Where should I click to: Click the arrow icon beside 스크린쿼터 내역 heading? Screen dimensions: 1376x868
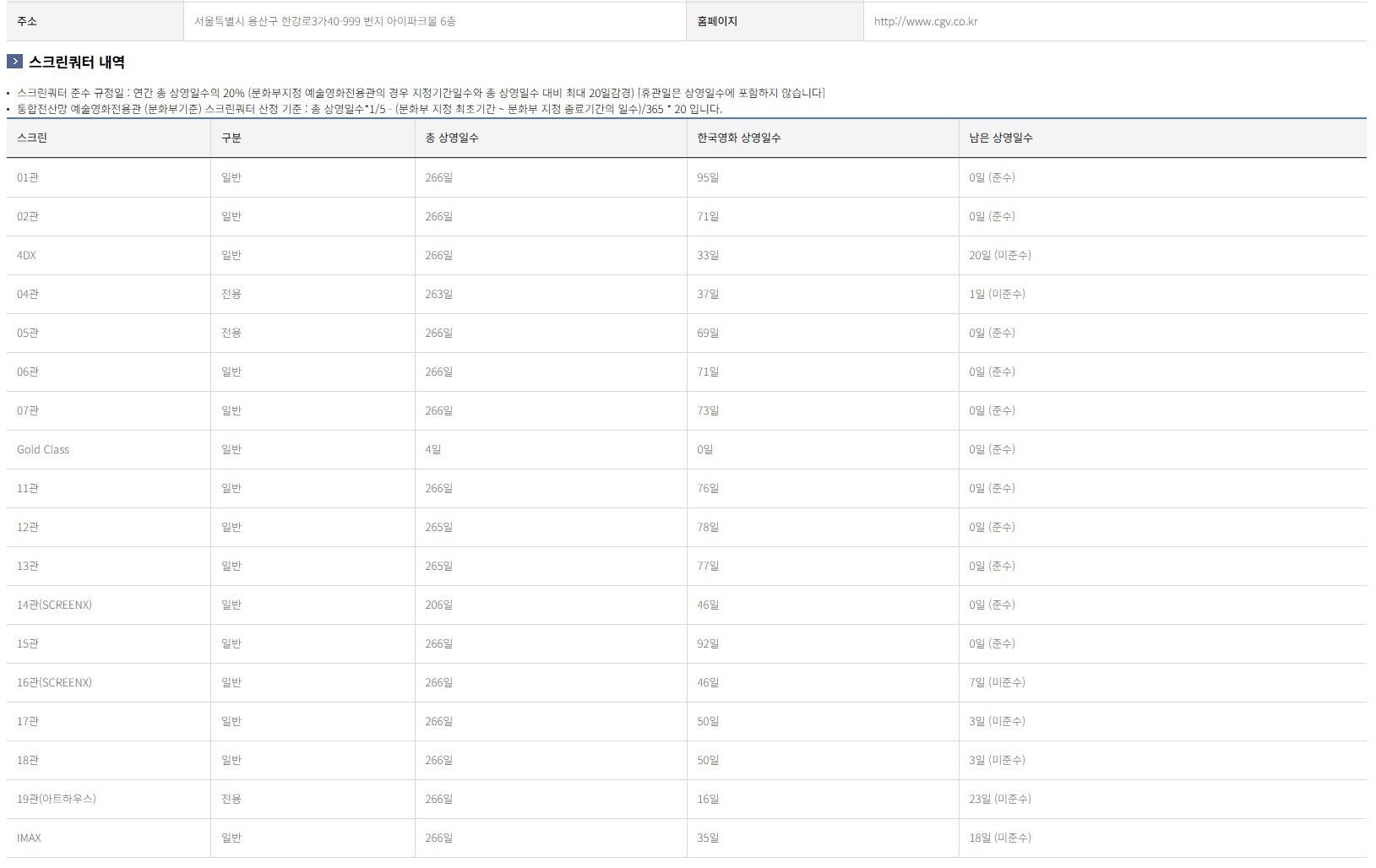(14, 62)
